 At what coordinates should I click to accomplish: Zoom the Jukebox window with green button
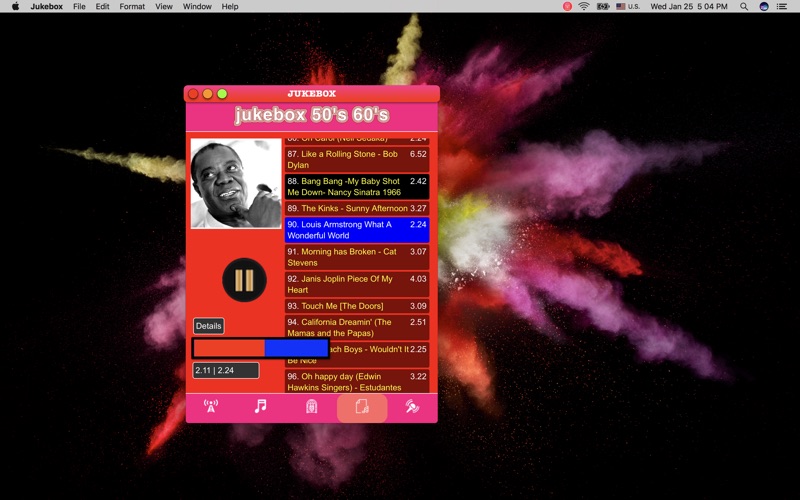[x=222, y=94]
